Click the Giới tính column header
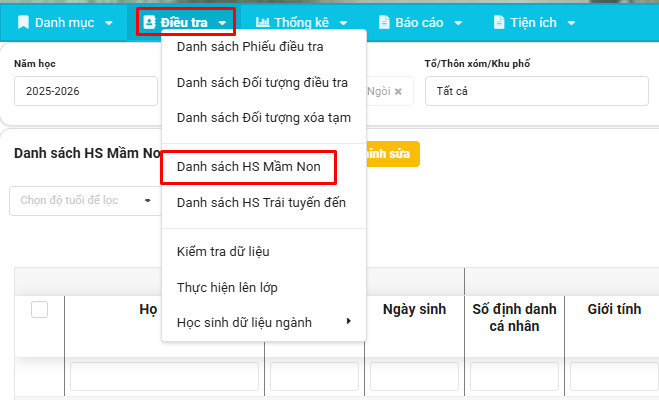The image size is (659, 400). [614, 309]
